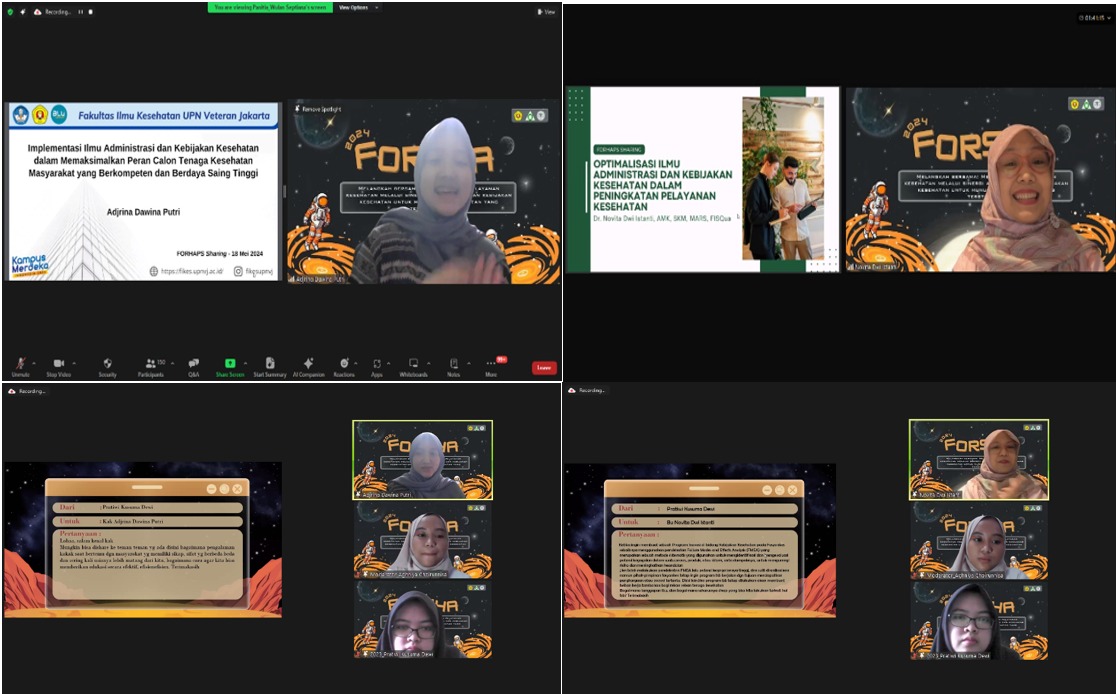Open the Notes tool
The height and width of the screenshot is (694, 1116).
click(453, 364)
